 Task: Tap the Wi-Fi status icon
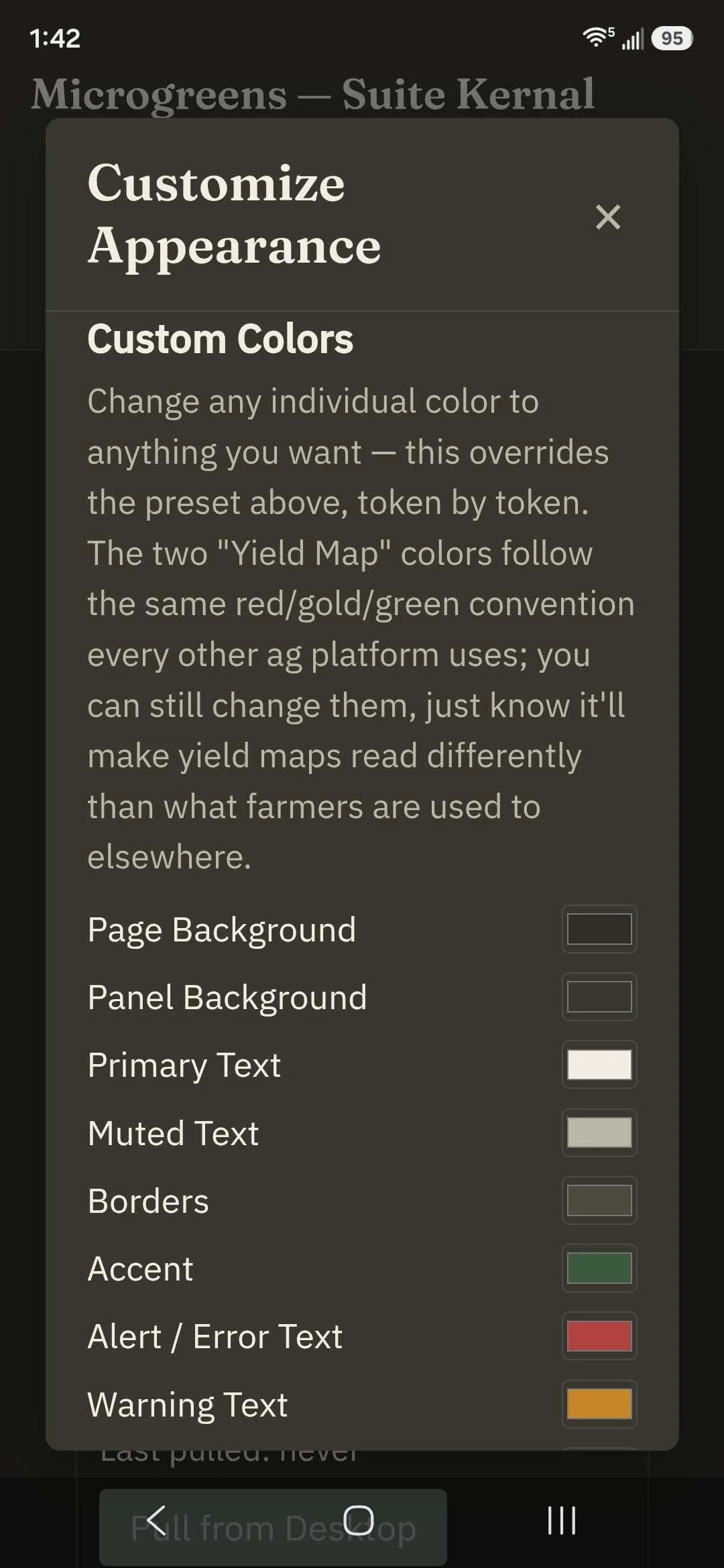pos(598,38)
